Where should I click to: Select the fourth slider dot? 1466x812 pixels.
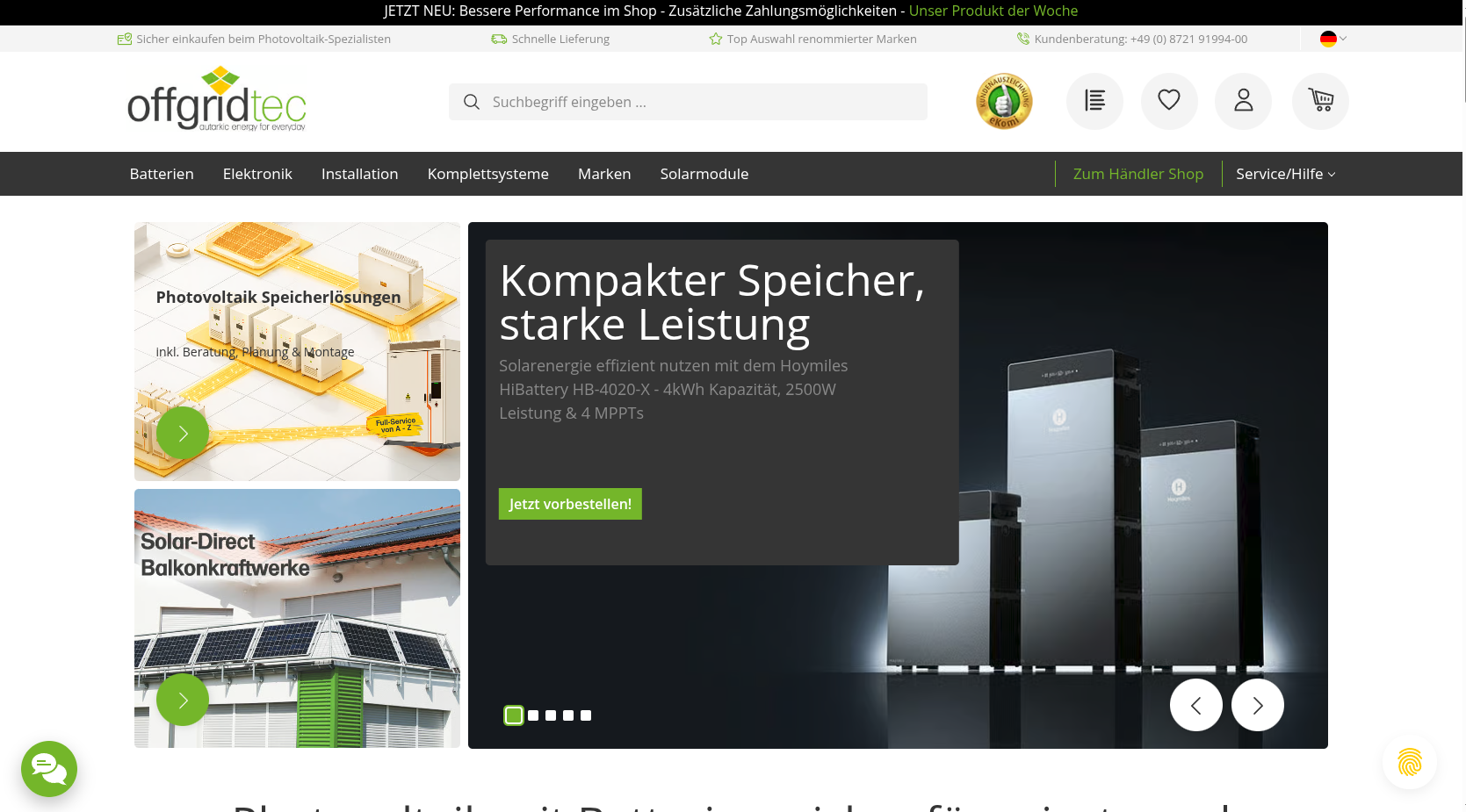pos(568,715)
